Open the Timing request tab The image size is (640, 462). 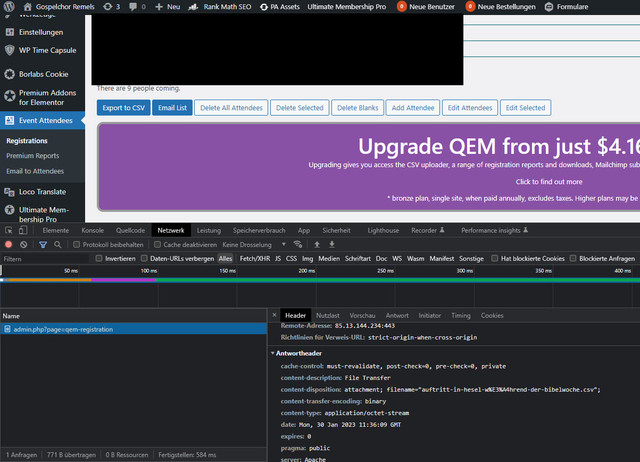click(461, 315)
